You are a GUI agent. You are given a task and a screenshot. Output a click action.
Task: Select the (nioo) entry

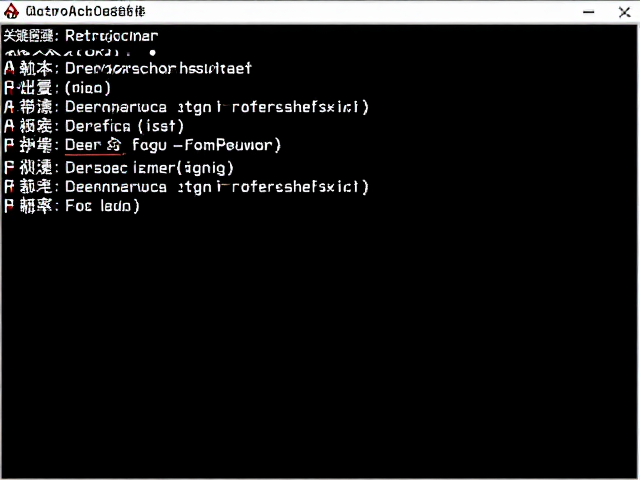[88, 88]
